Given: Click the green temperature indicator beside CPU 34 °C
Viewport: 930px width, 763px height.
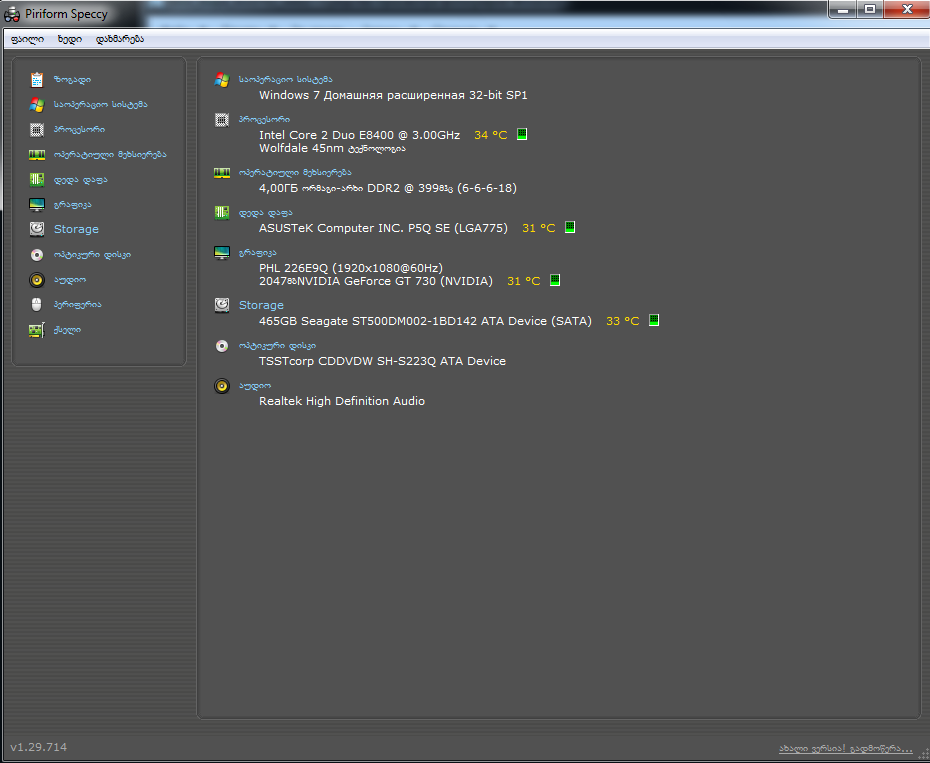Looking at the screenshot, I should click(522, 134).
